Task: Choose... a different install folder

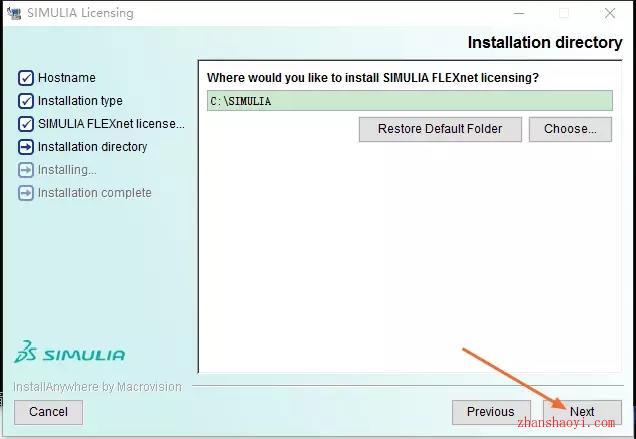Action: pyautogui.click(x=570, y=129)
